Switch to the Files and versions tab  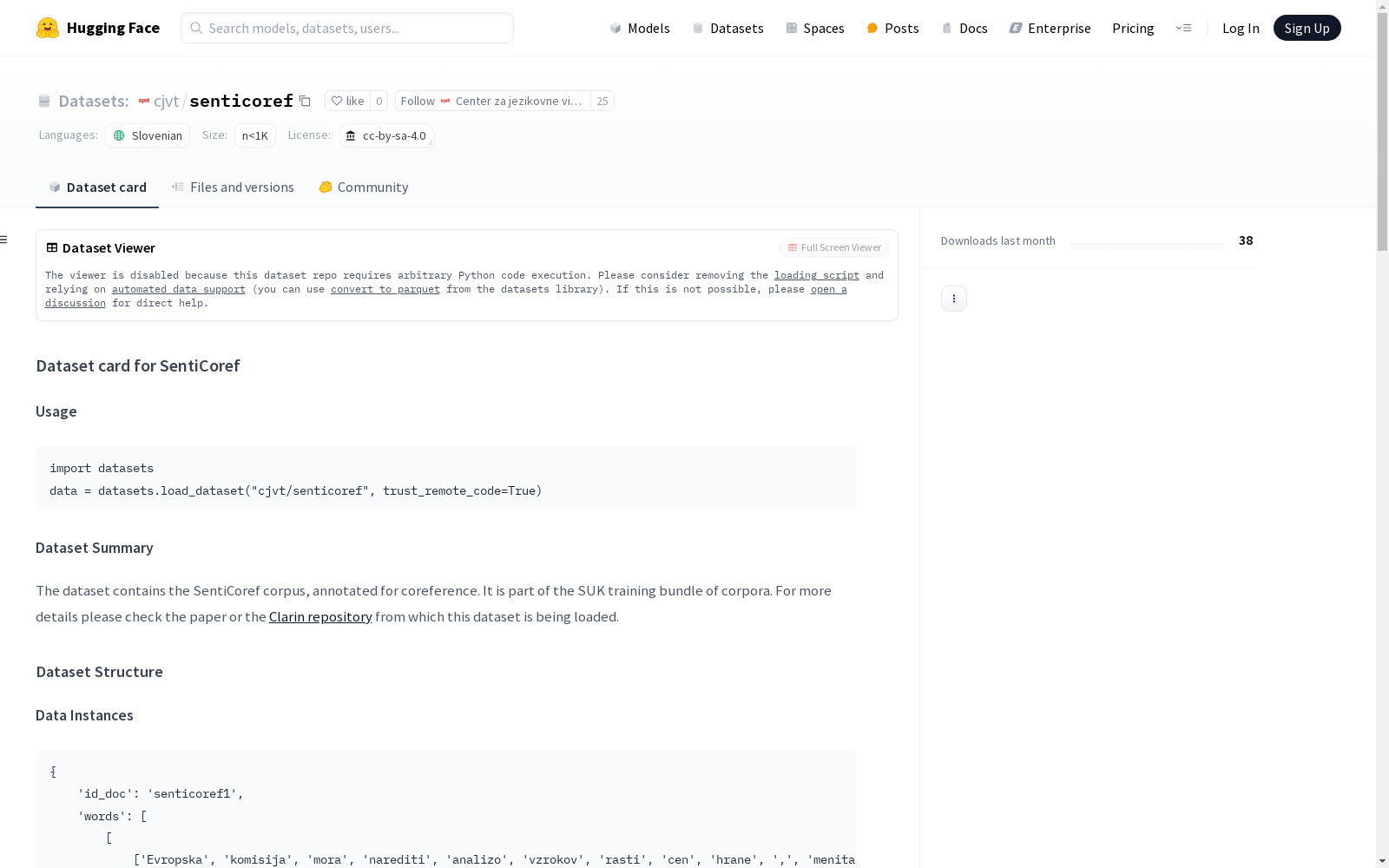(233, 187)
